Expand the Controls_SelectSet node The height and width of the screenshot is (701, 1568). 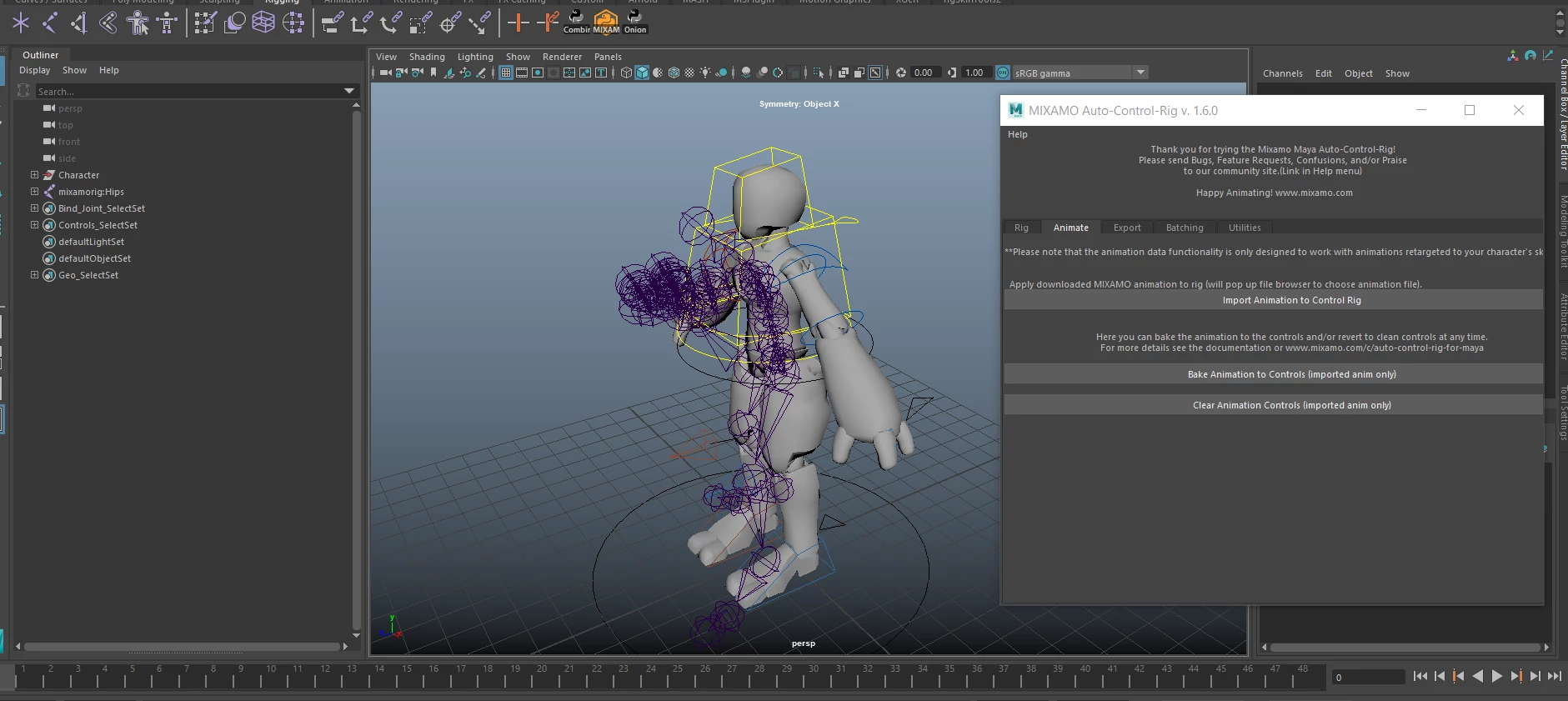(34, 225)
